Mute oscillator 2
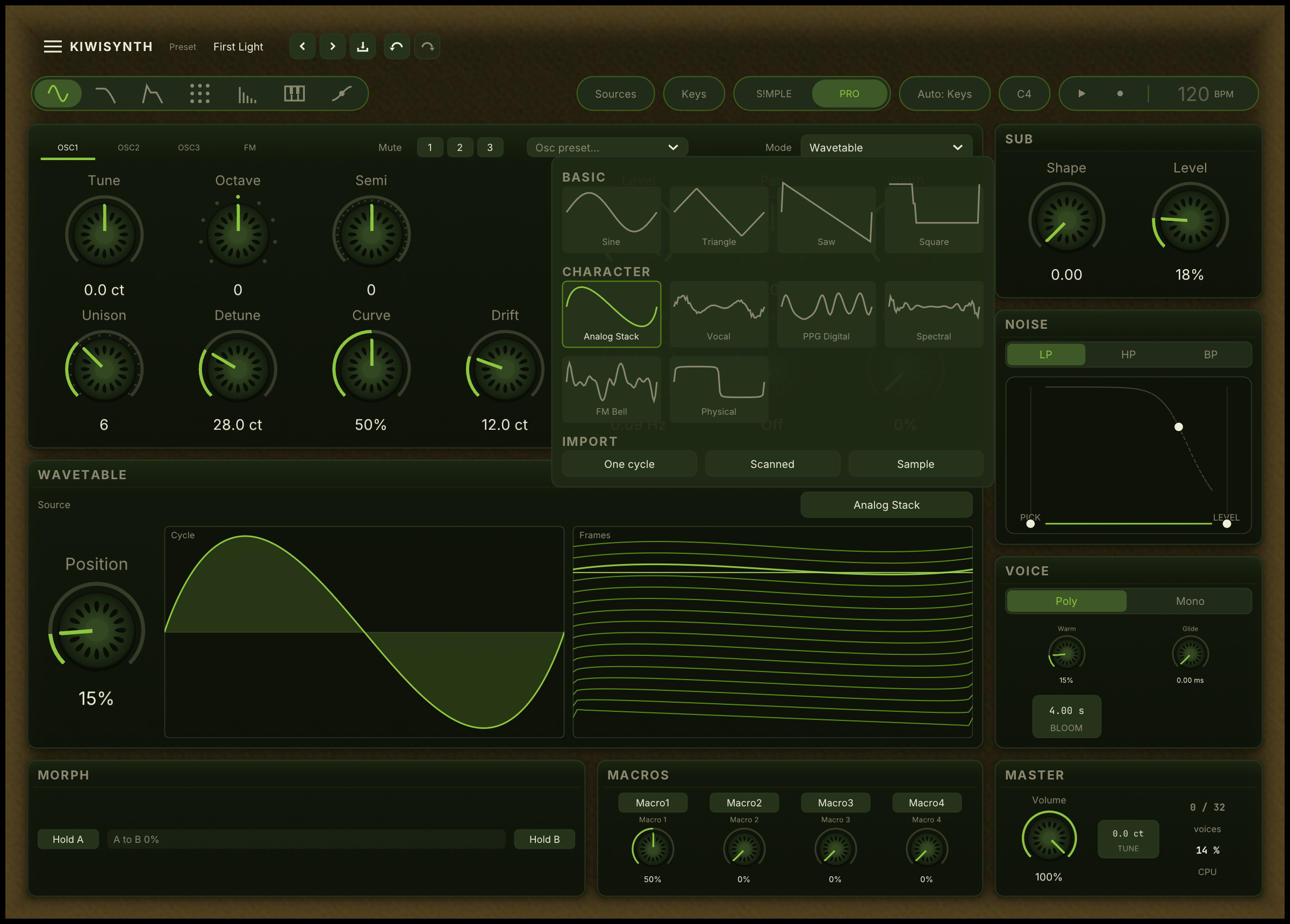Viewport: 1290px width, 924px height. point(460,147)
